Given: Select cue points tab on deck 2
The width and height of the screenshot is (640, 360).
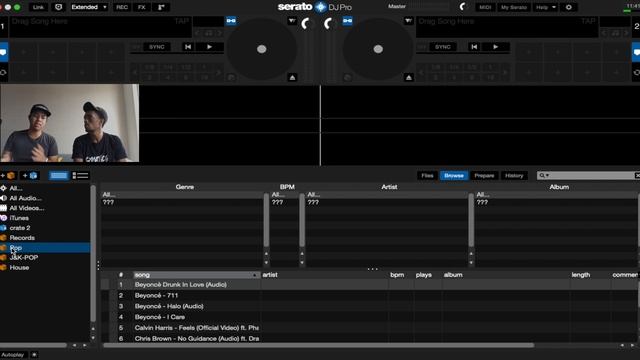Looking at the screenshot, I should tap(636, 53).
